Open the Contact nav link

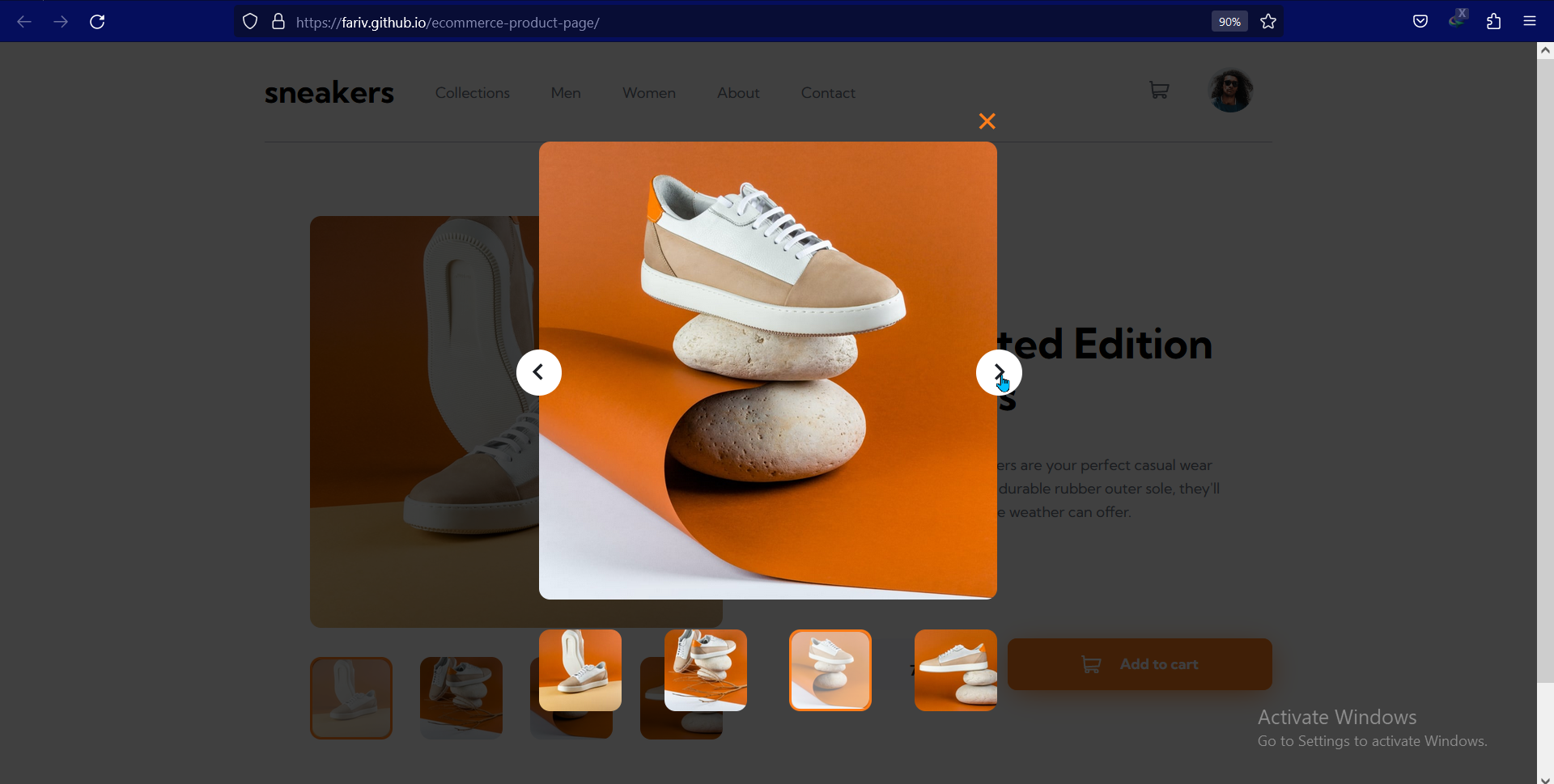point(828,94)
